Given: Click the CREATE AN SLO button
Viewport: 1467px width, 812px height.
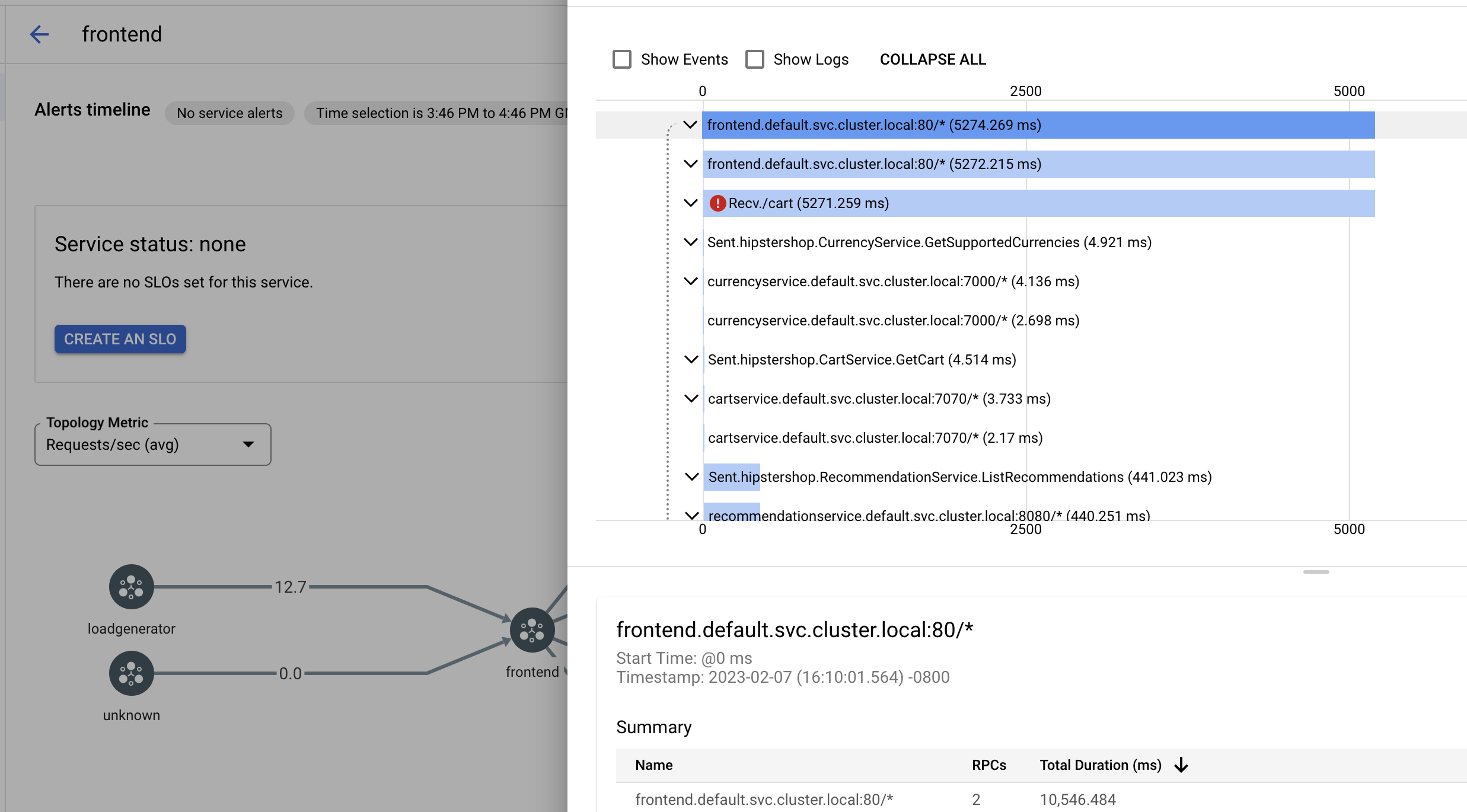Looking at the screenshot, I should pos(120,338).
